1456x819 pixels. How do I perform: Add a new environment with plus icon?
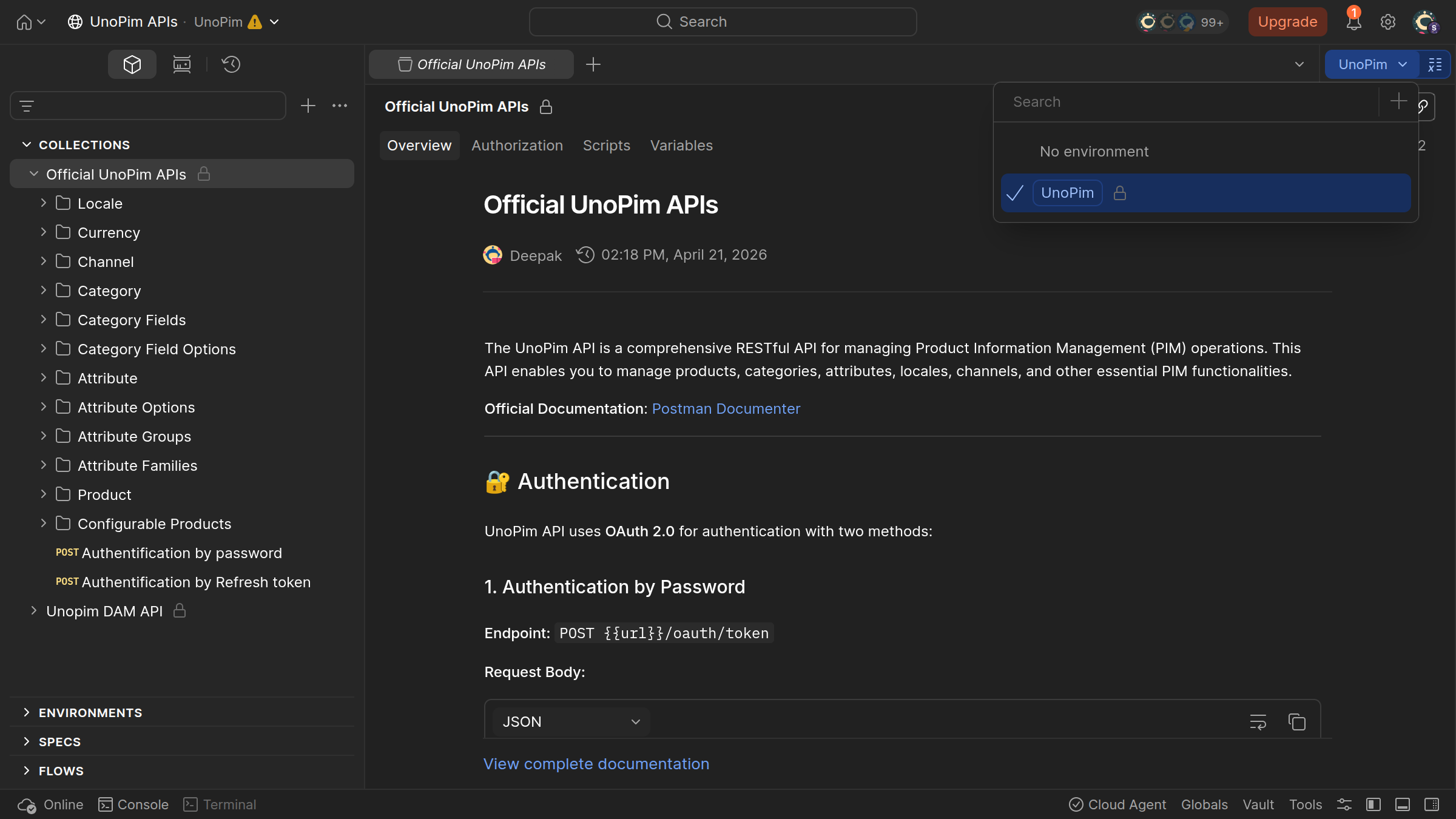click(x=1398, y=101)
